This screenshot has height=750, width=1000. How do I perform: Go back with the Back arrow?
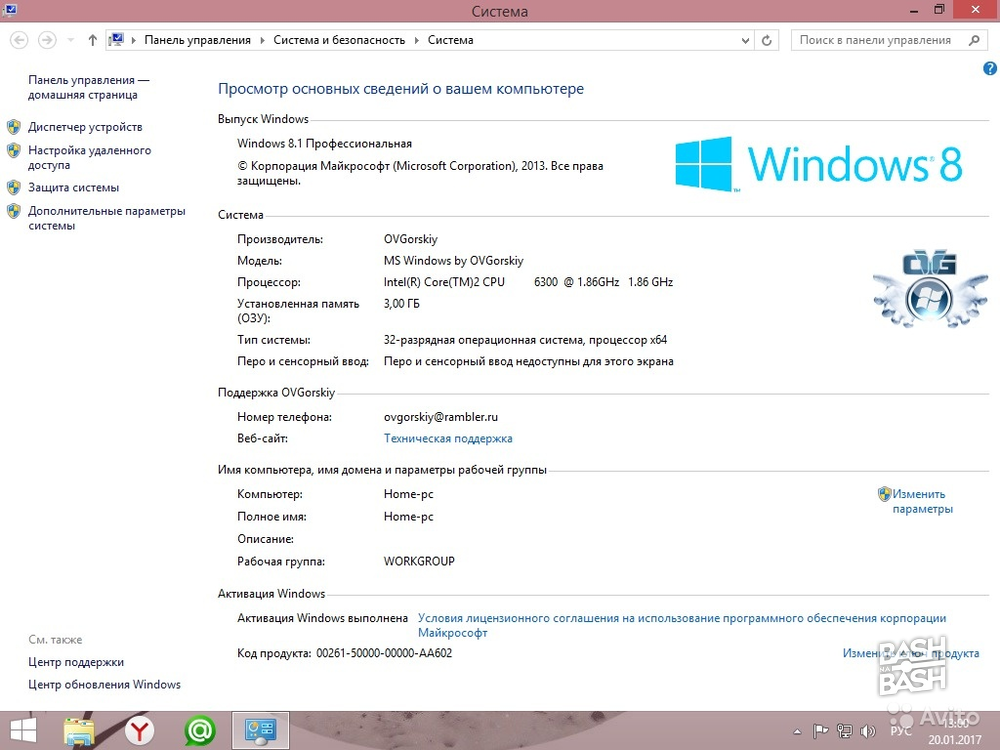point(19,40)
